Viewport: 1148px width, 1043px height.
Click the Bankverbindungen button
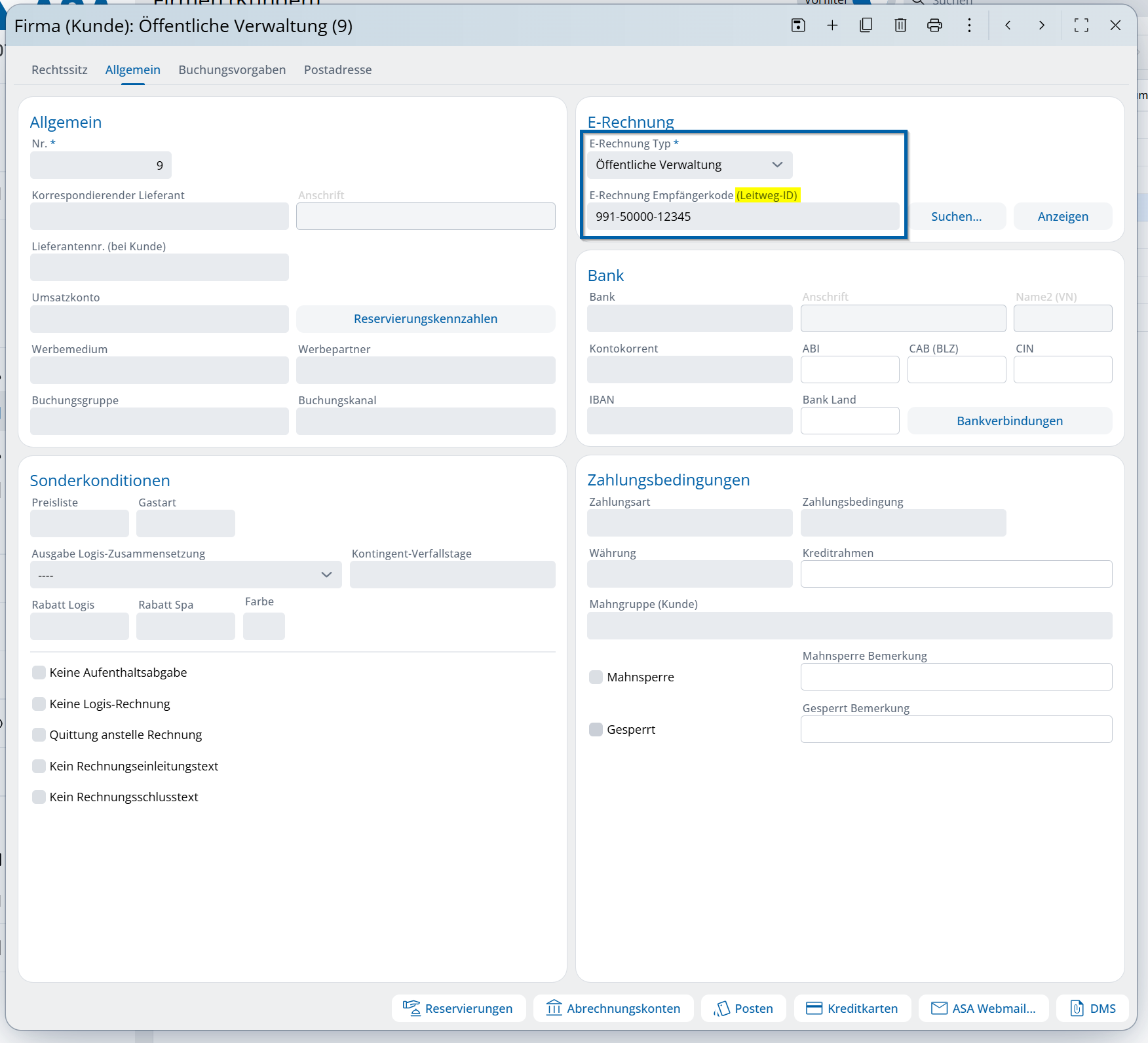[x=1009, y=421]
